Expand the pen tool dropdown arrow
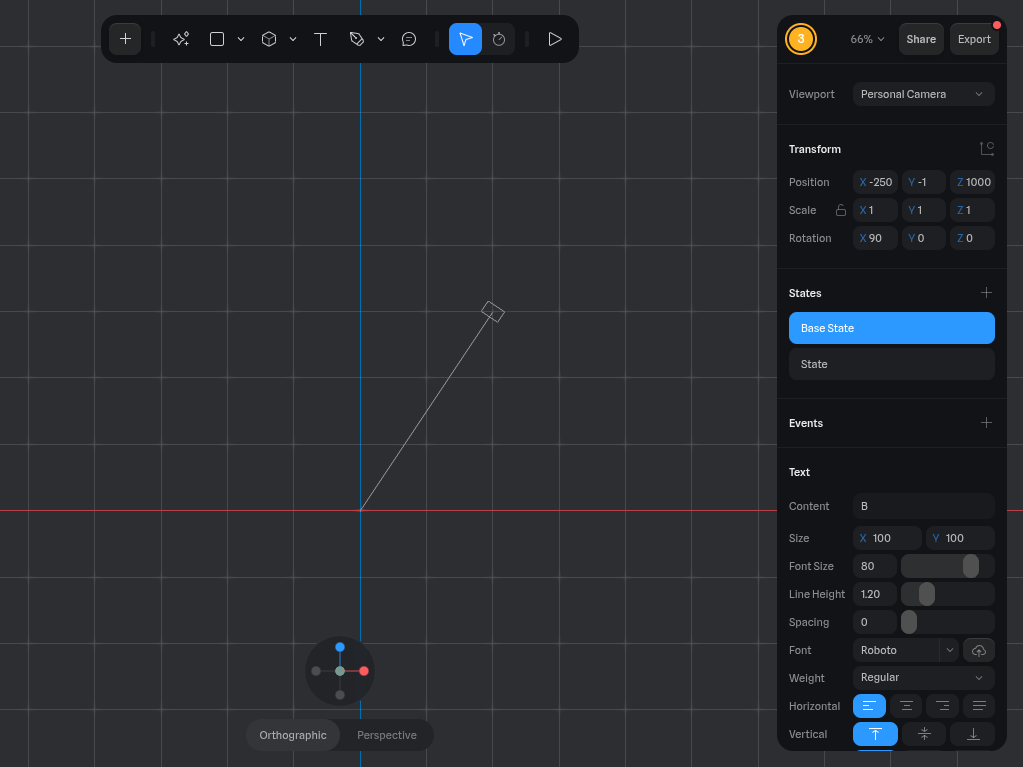 (x=381, y=39)
